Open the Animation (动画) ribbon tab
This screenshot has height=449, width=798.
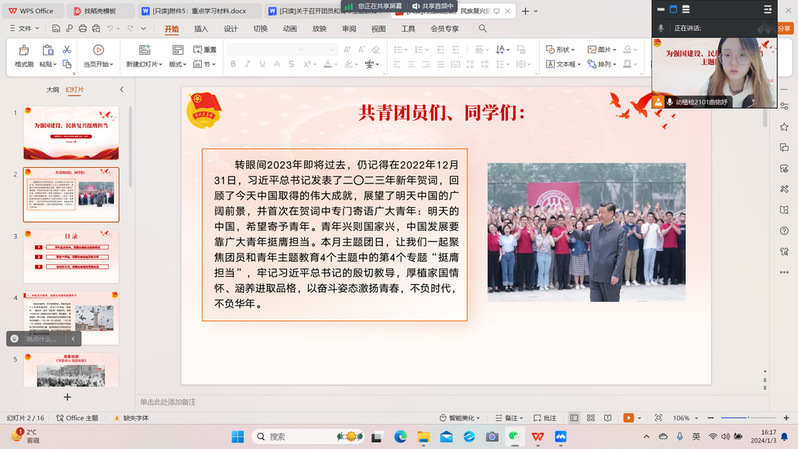pos(289,29)
